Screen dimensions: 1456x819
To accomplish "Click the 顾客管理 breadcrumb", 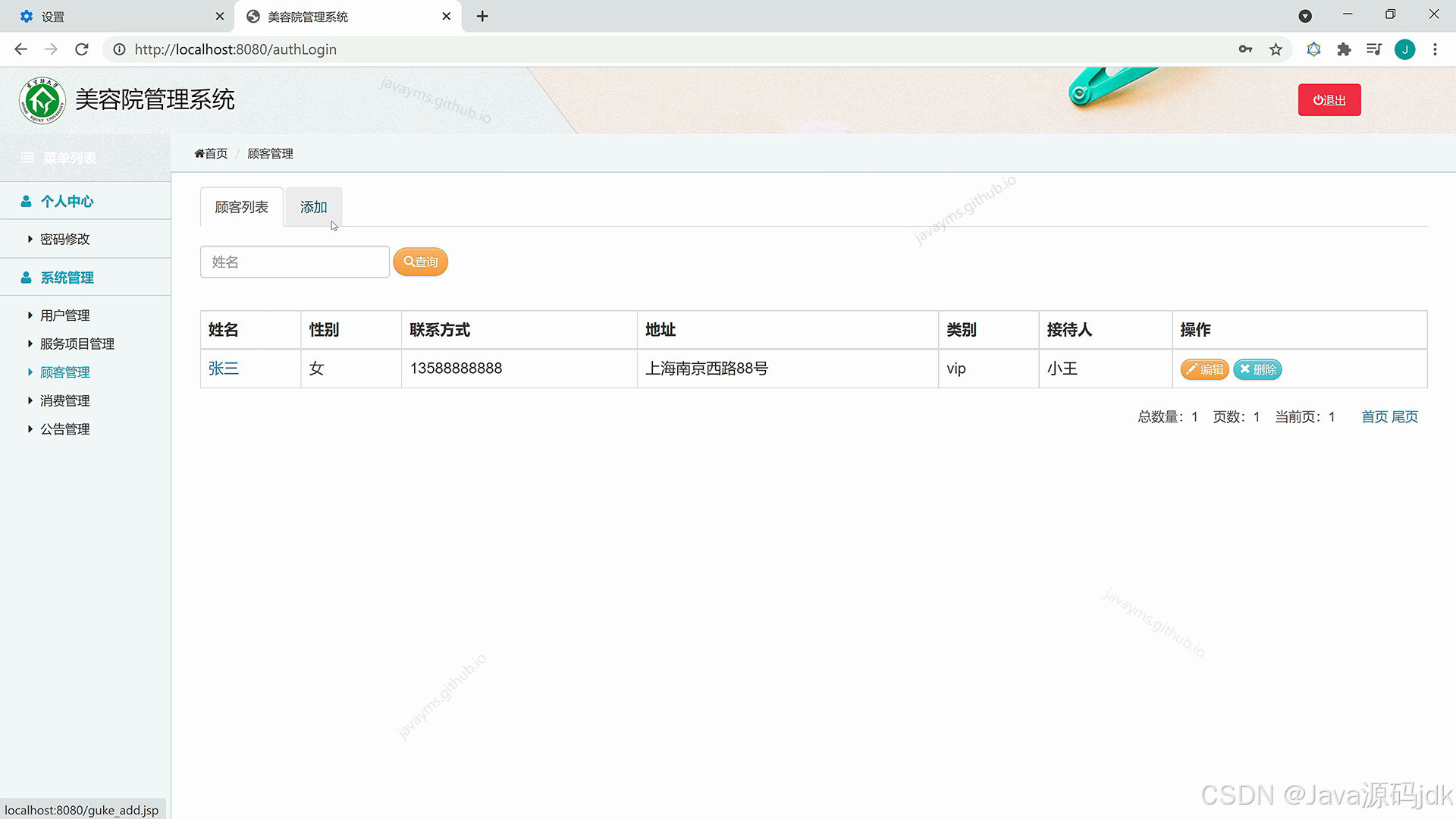I will [270, 153].
